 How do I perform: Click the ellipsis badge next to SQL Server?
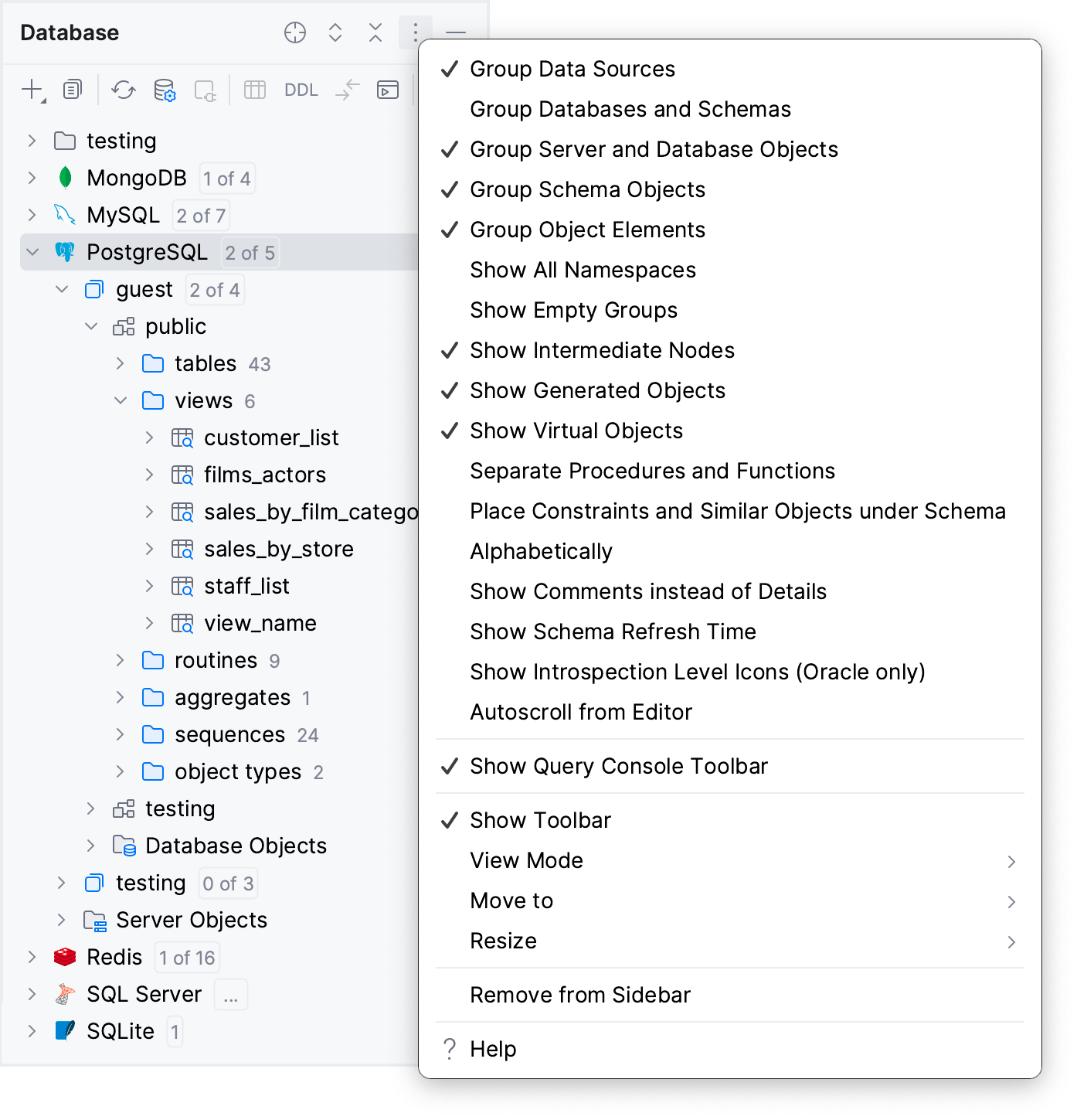tap(229, 995)
